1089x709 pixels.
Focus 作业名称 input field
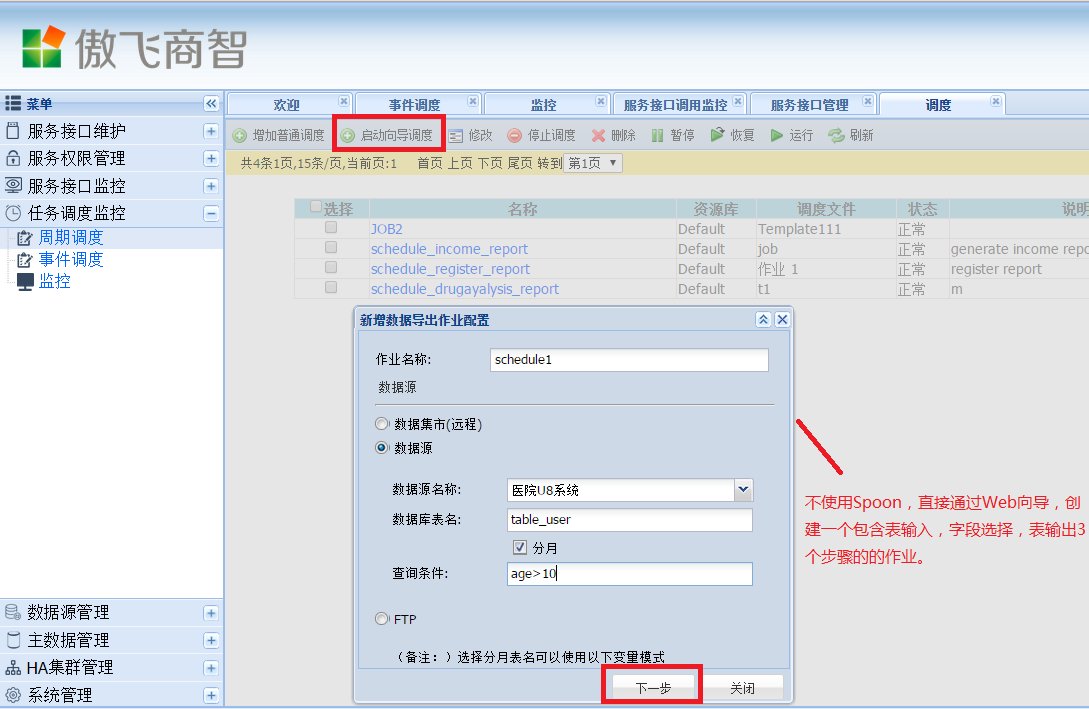pyautogui.click(x=629, y=360)
